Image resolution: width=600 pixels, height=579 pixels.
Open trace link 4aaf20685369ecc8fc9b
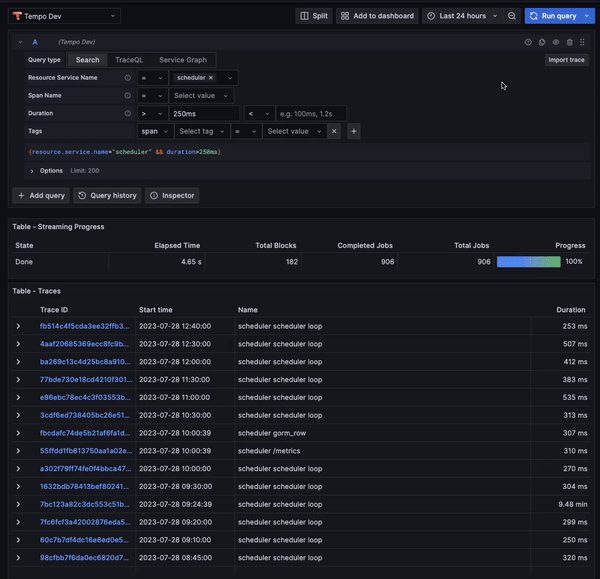(84, 344)
